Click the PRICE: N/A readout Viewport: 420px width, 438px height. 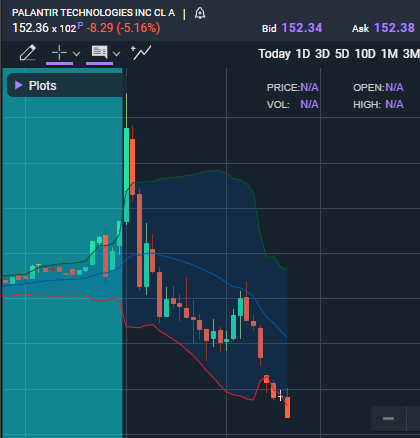[293, 87]
